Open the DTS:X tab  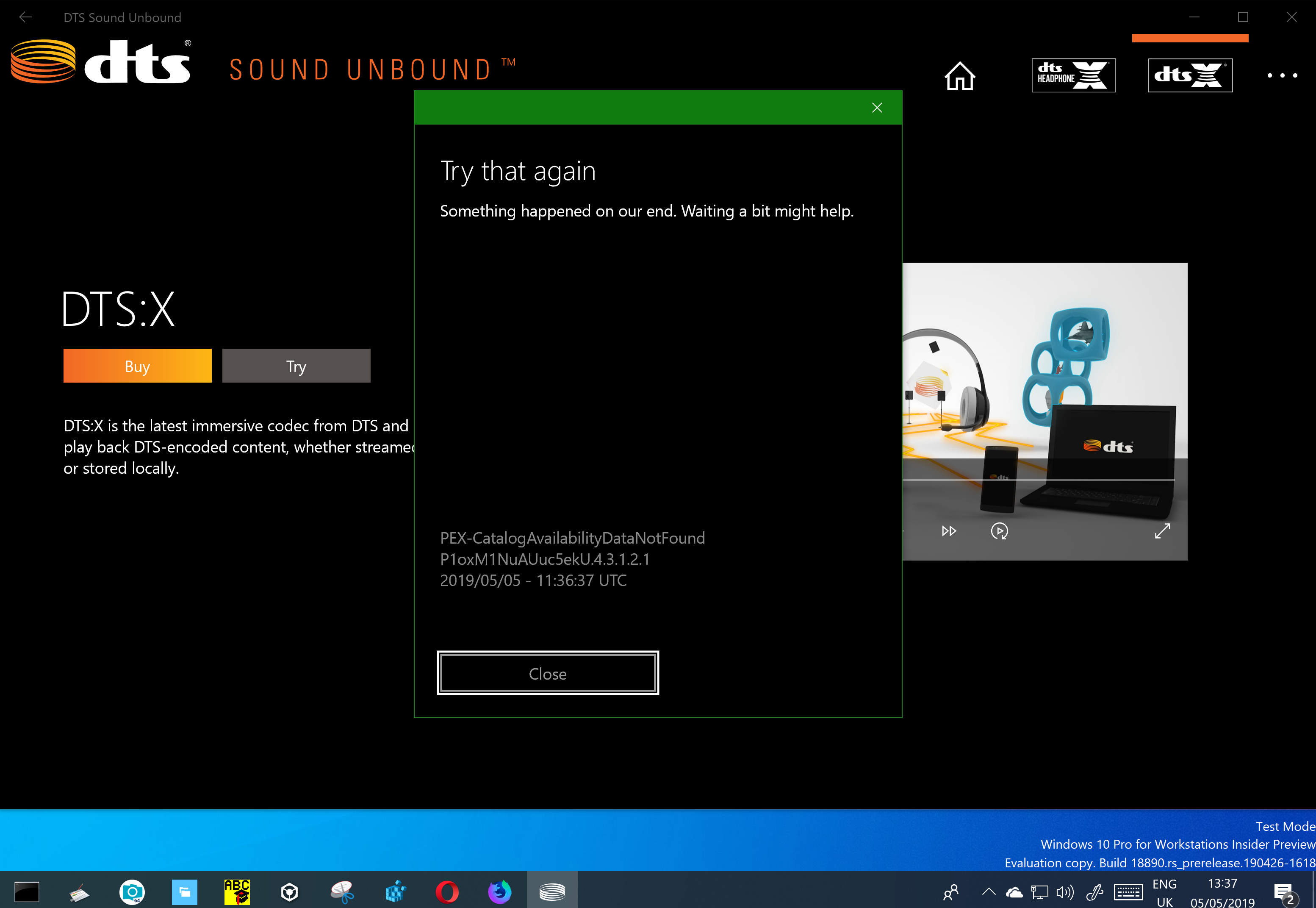coord(1190,75)
